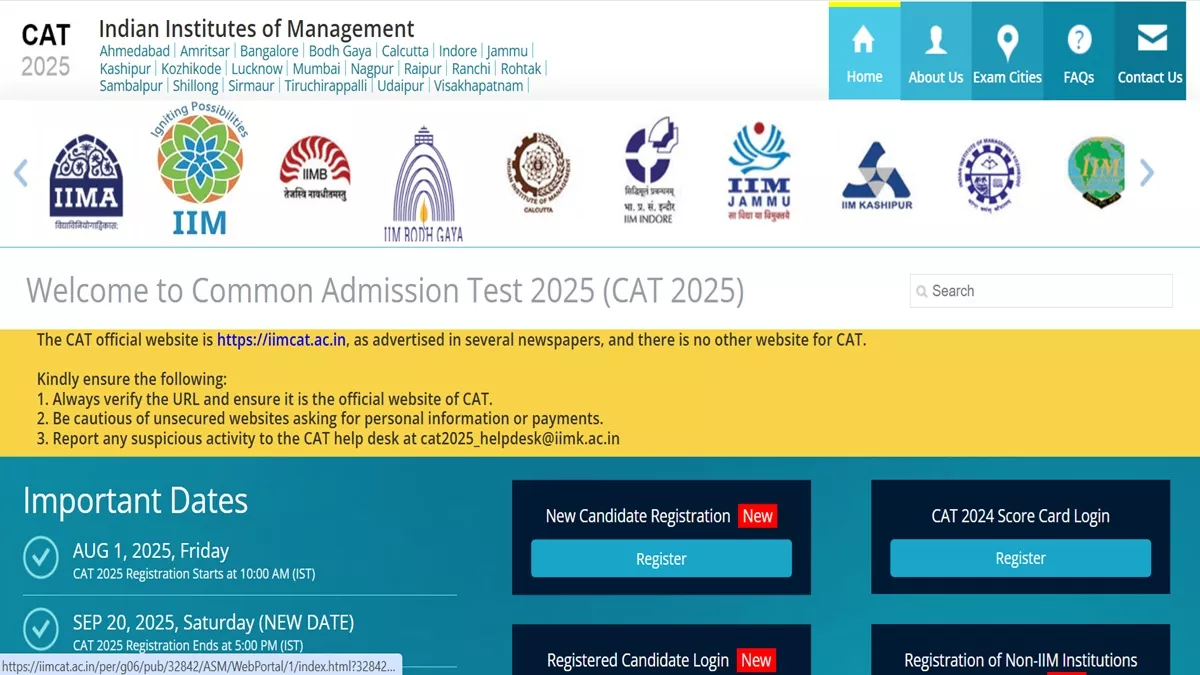This screenshot has width=1200, height=675.
Task: Open Registered Candidate Login panel heading
Action: pos(638,660)
